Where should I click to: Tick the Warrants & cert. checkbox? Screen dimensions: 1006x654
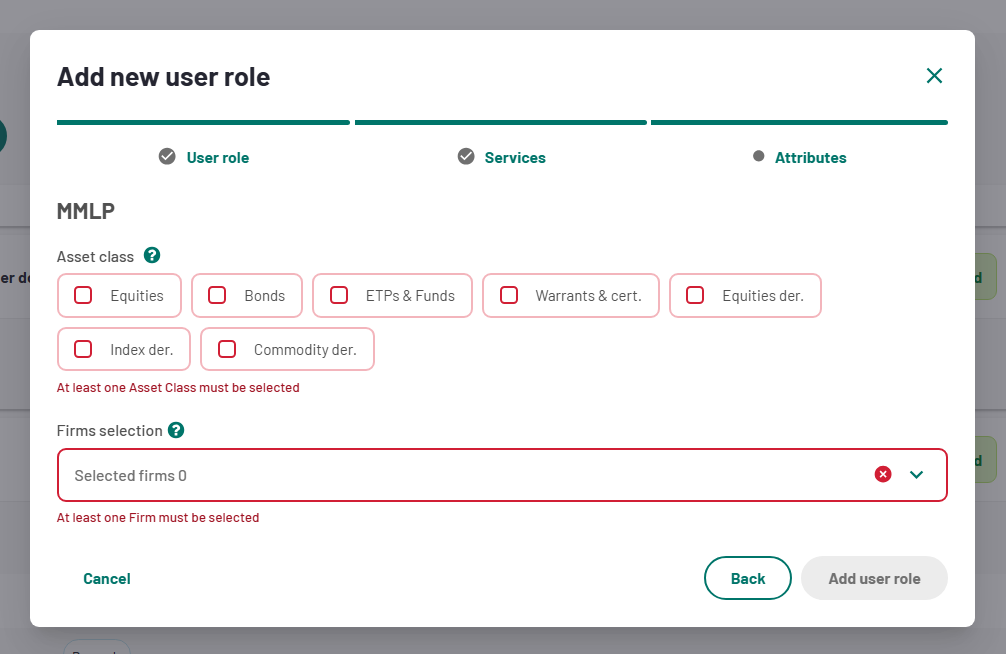[509, 295]
